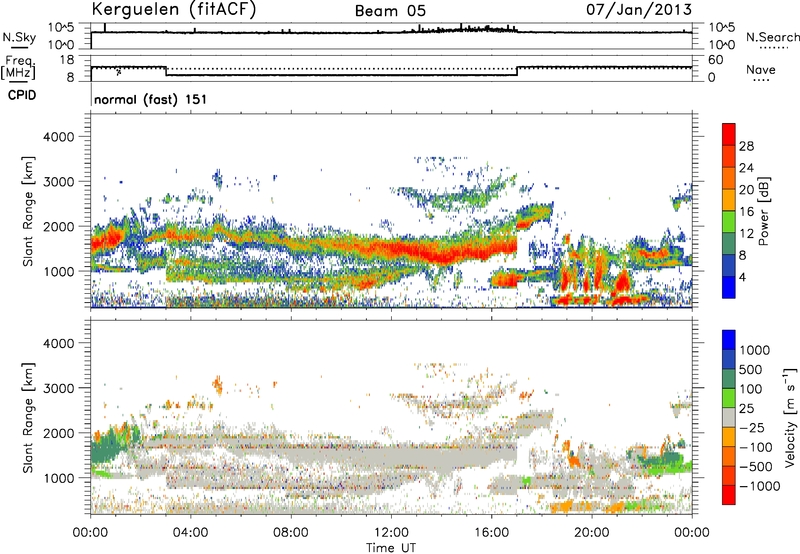The height and width of the screenshot is (554, 800).
Task: Click the "04:00" time tick label
Action: tap(190, 533)
